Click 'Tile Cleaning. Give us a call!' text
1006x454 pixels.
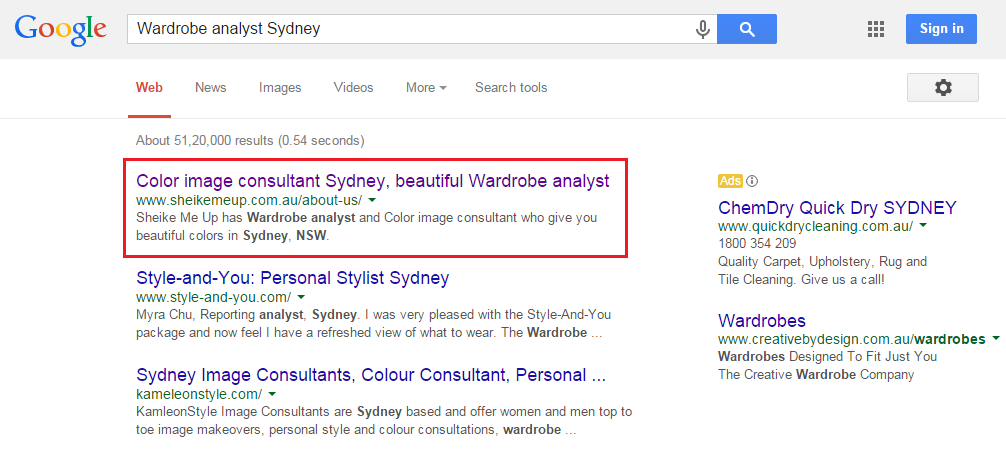(x=801, y=280)
